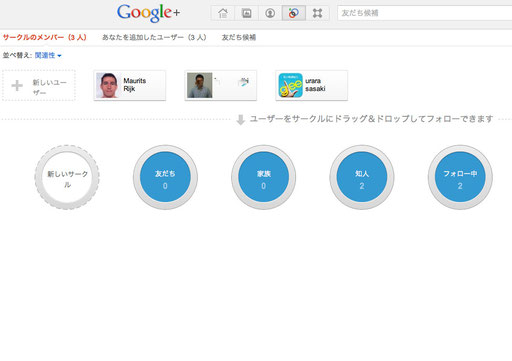Click Maurits Rijk's profile photo
Image resolution: width=512 pixels, height=361 pixels.
click(109, 85)
